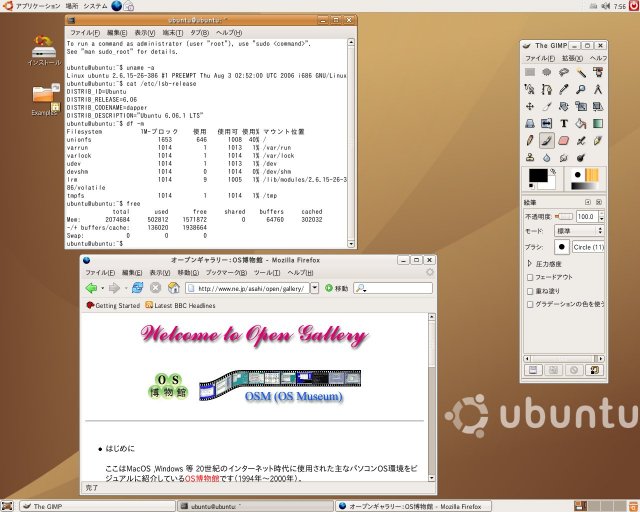The image size is (640, 512).
Task: Pick the Flip tool in GIMP
Action: pos(547,123)
